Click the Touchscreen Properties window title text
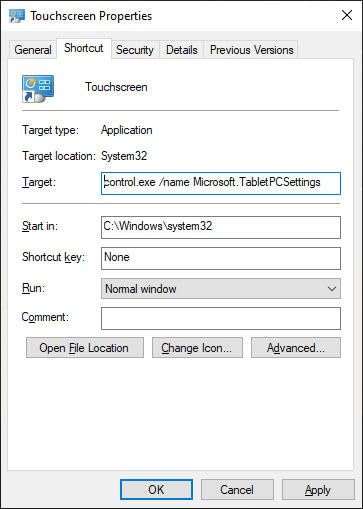 pyautogui.click(x=91, y=16)
